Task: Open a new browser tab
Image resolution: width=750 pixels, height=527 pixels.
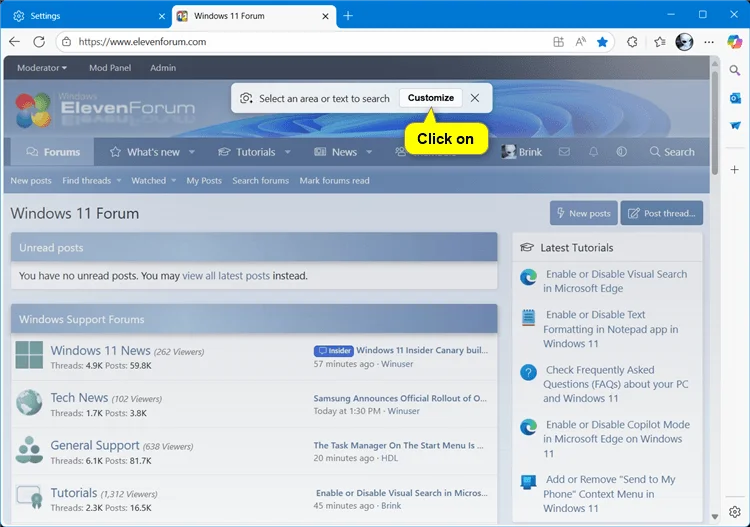Action: (x=348, y=16)
